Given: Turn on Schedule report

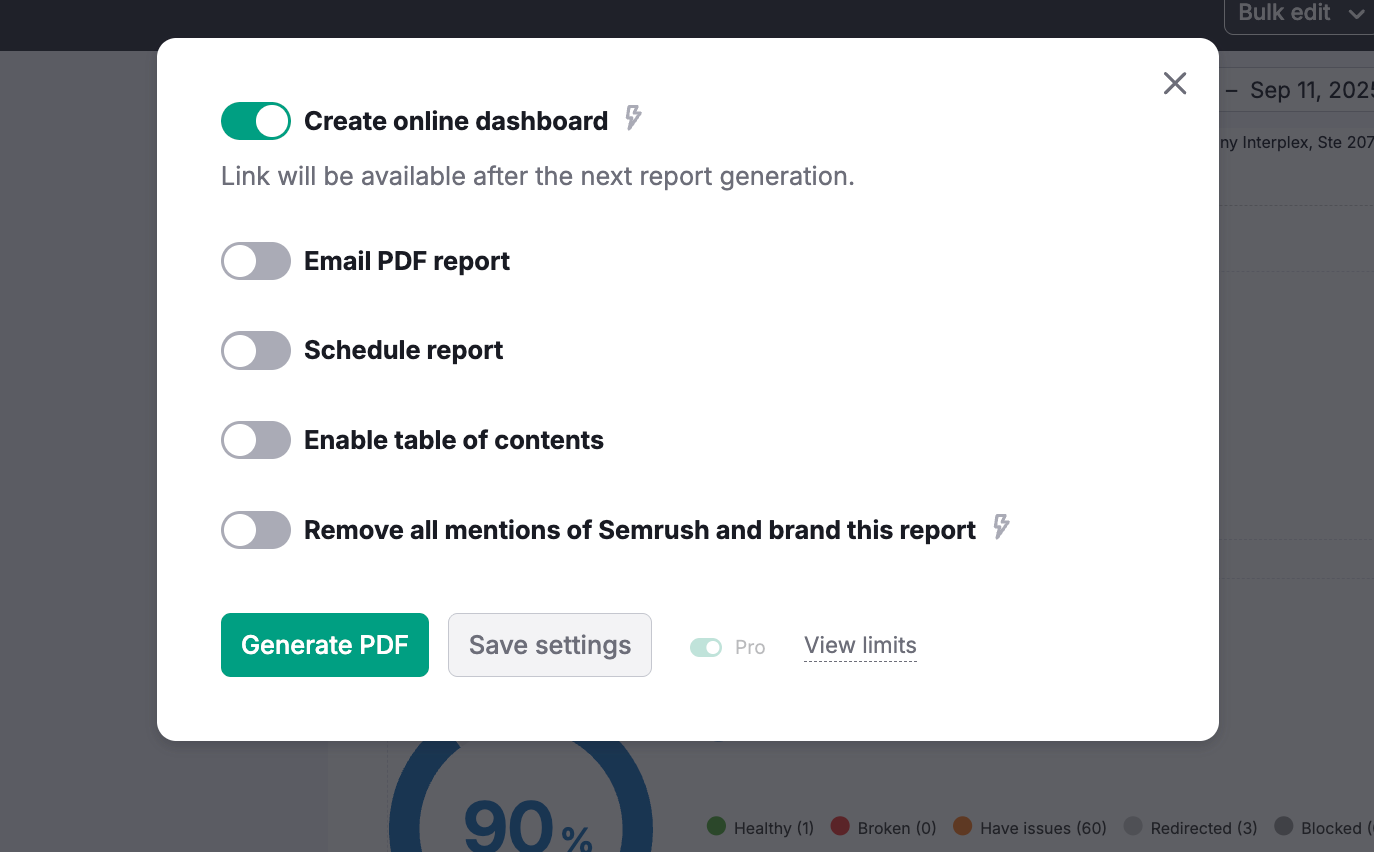Looking at the screenshot, I should 255,350.
